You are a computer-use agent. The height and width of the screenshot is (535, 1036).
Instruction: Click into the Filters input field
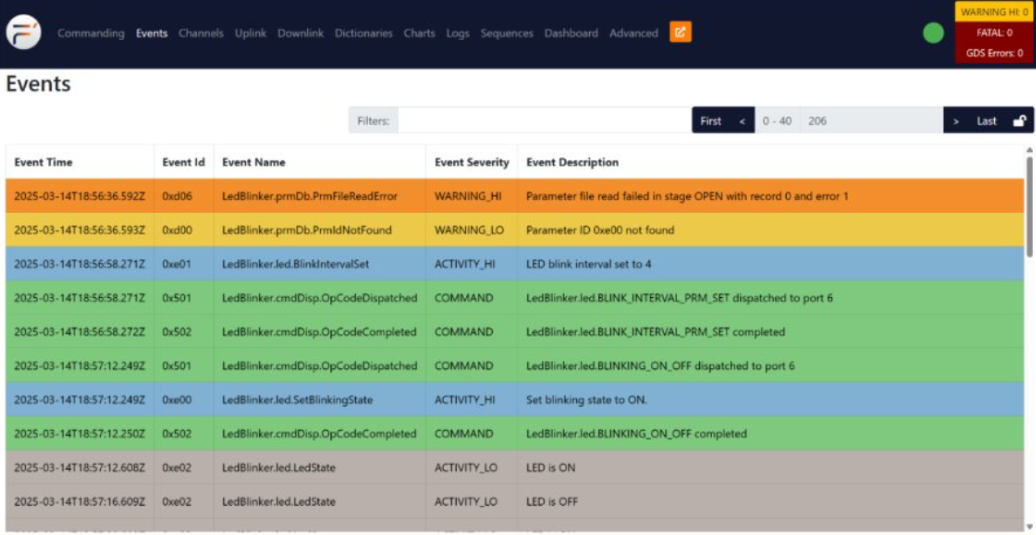click(x=544, y=121)
